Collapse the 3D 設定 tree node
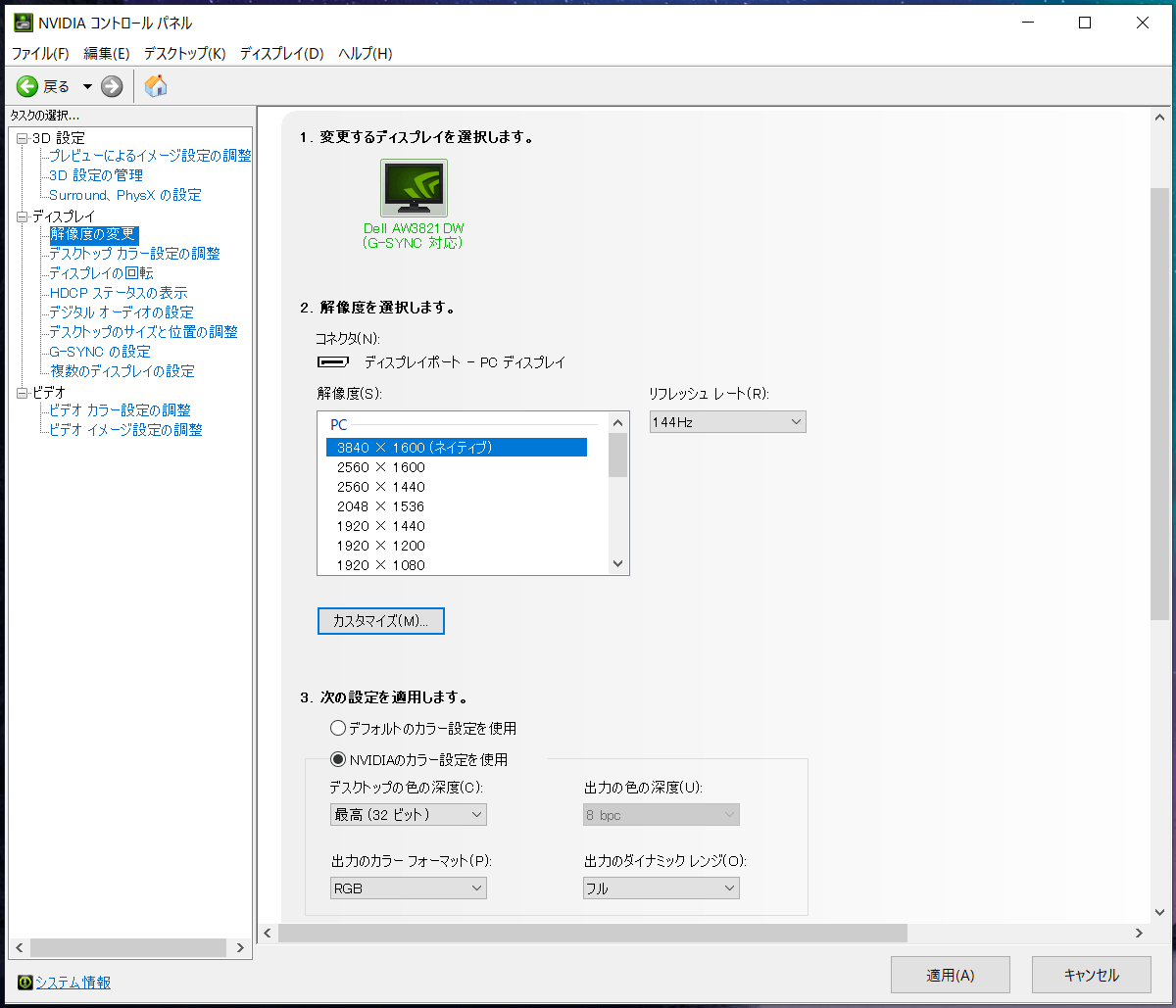 [23, 138]
